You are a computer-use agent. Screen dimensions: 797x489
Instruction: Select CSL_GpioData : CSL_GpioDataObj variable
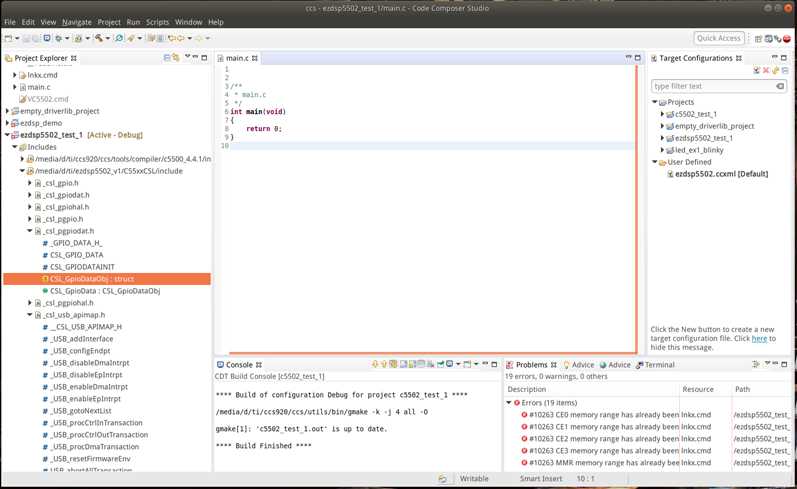click(105, 291)
